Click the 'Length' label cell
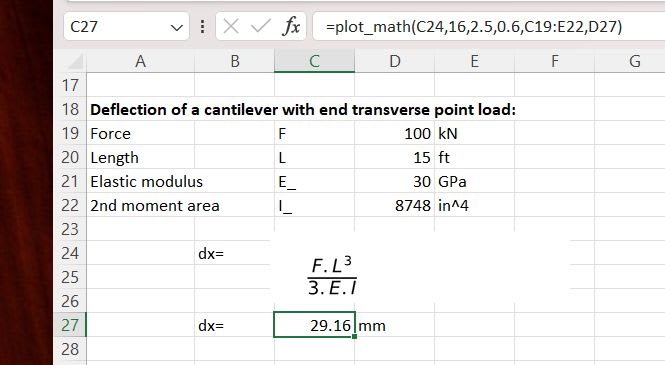 pyautogui.click(x=140, y=157)
